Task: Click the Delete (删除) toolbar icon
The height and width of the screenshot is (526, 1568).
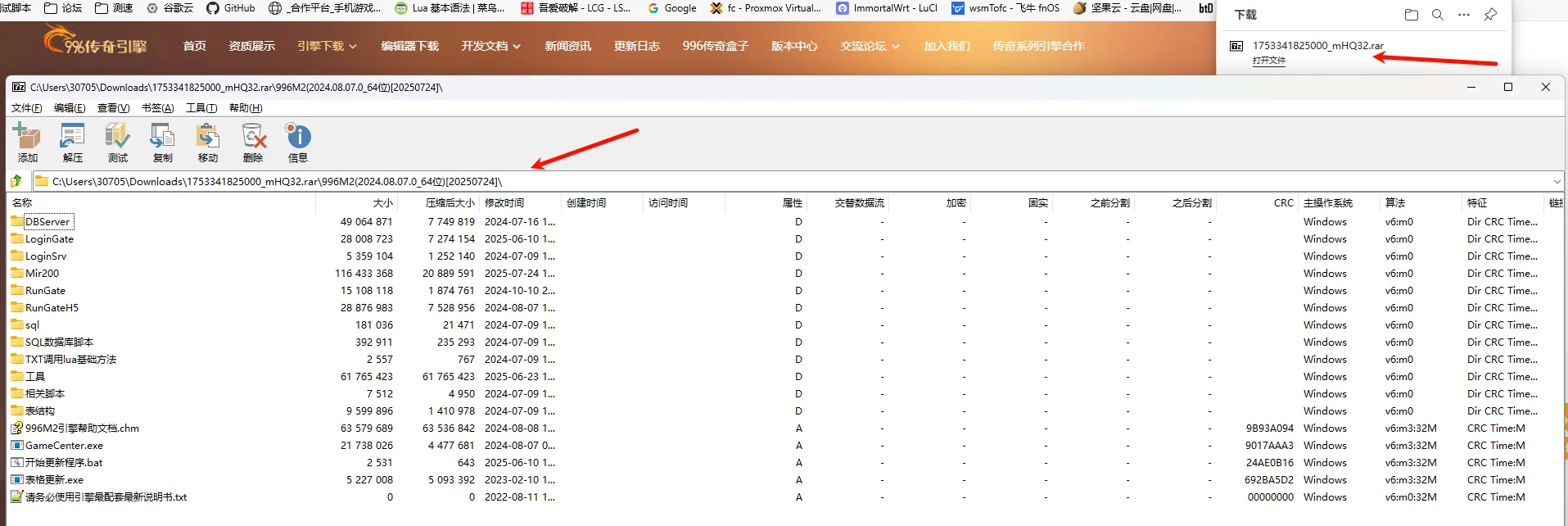Action: click(x=253, y=143)
